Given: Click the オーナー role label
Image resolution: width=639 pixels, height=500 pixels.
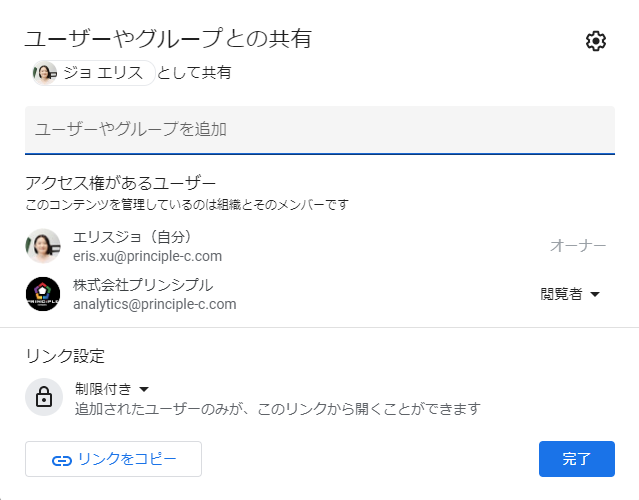Looking at the screenshot, I should point(578,246).
